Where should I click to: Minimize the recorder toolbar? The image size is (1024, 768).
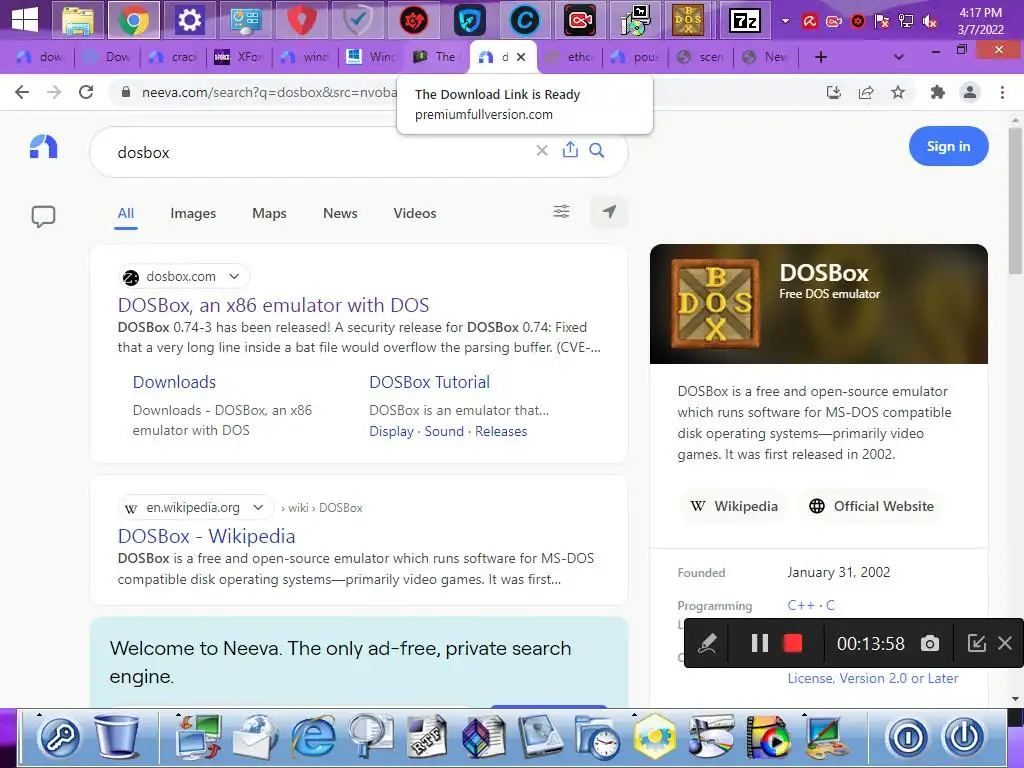pyautogui.click(x=976, y=643)
